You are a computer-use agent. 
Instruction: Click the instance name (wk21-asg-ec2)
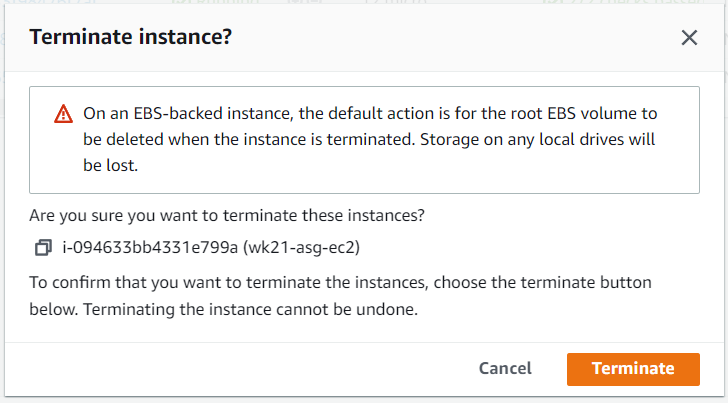pos(301,247)
